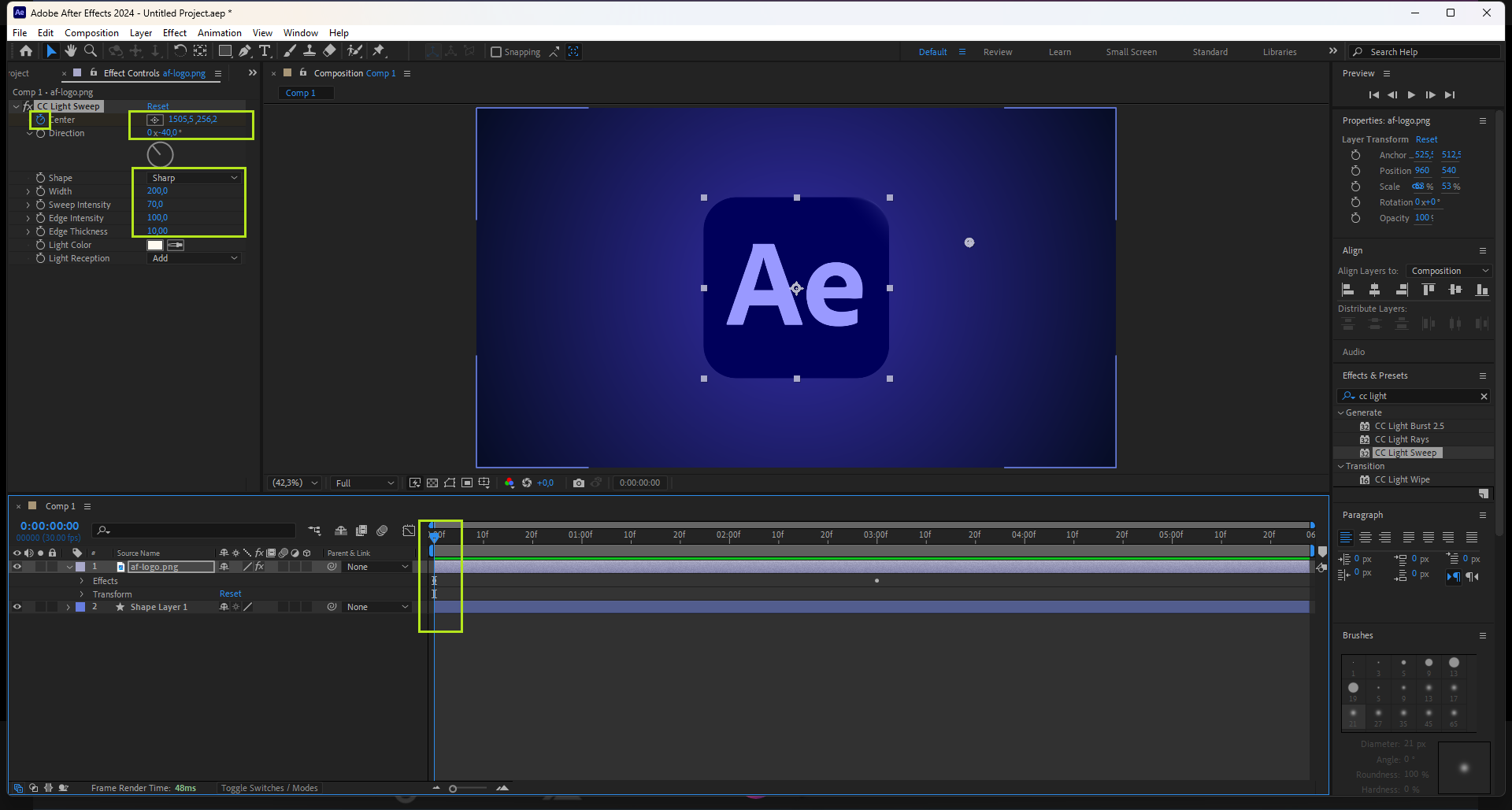Select the Hand tool in toolbar

tap(71, 51)
